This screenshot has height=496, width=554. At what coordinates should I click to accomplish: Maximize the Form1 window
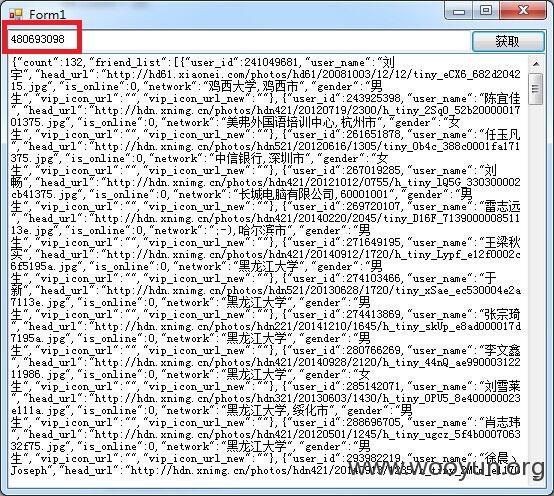tap(486, 11)
